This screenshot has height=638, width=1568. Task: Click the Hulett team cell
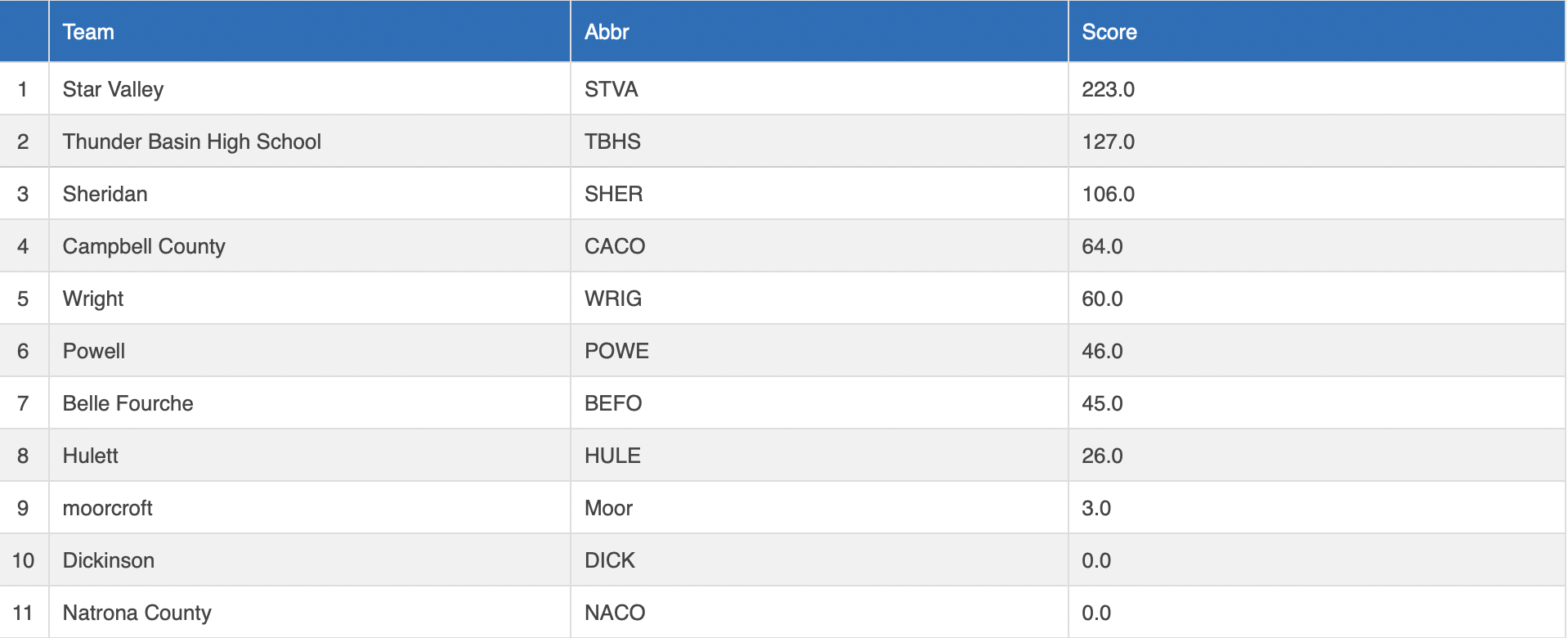(x=90, y=456)
